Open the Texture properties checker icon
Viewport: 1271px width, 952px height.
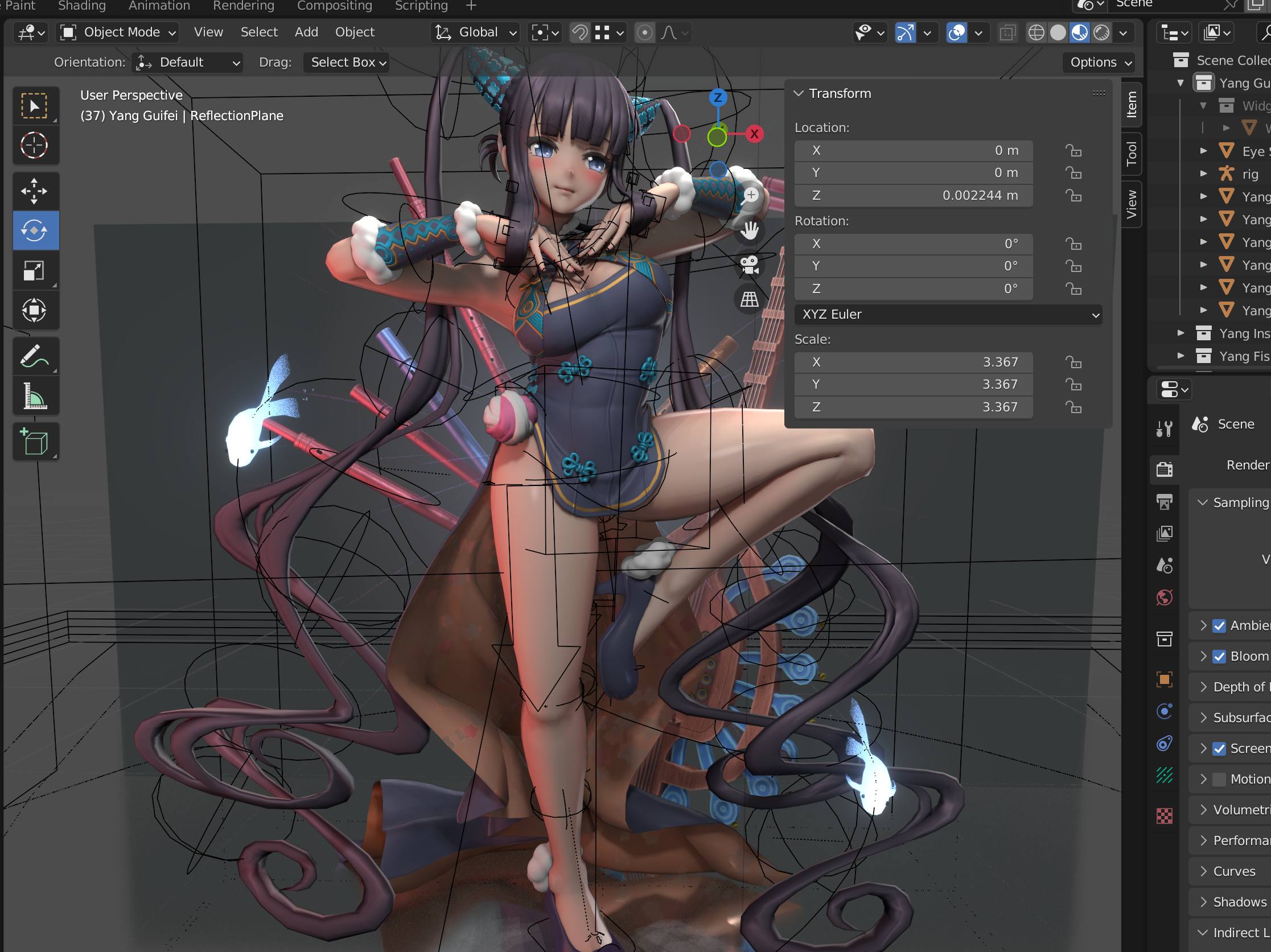[1165, 816]
